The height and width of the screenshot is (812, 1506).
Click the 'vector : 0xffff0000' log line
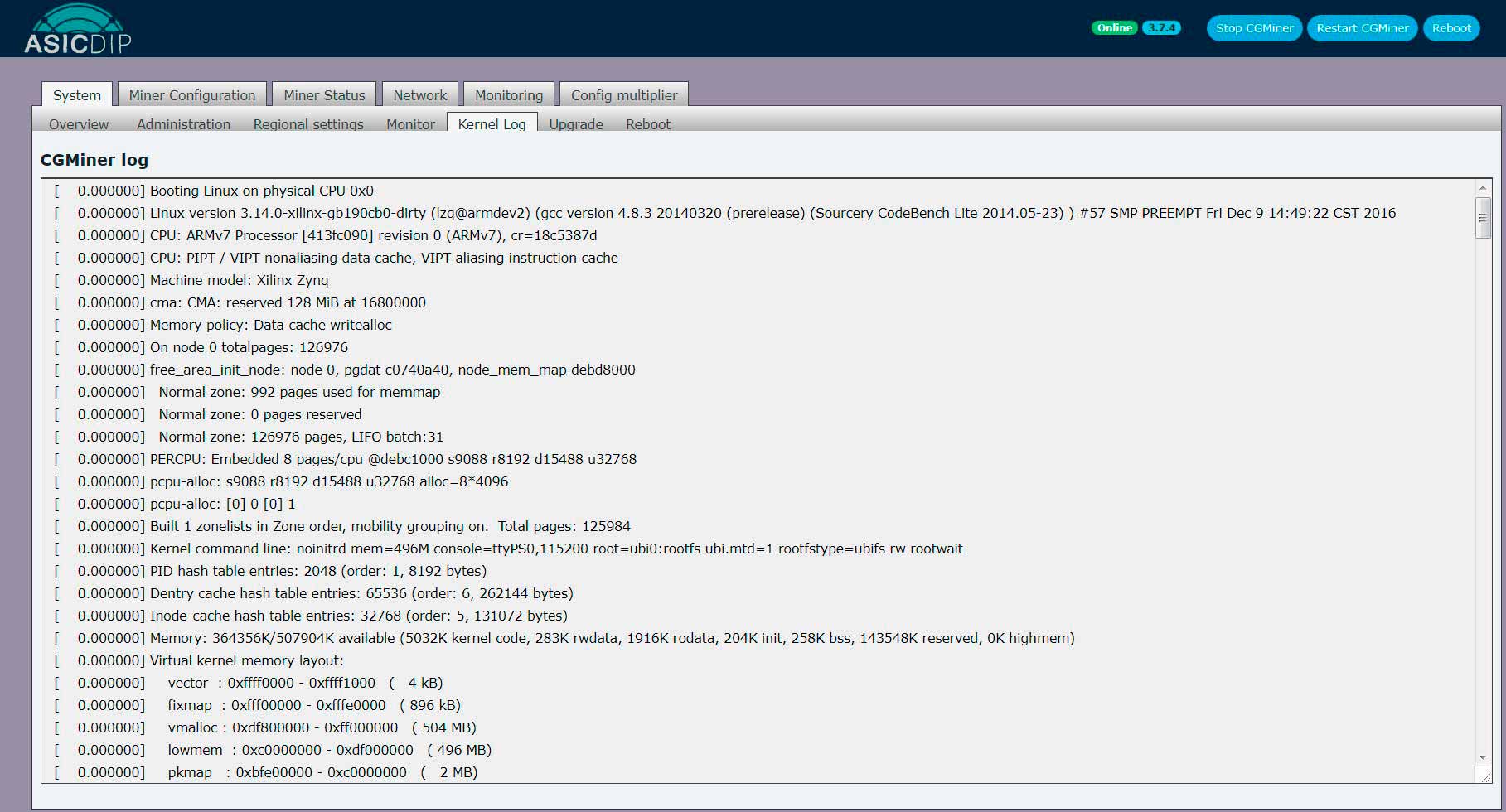(x=249, y=683)
